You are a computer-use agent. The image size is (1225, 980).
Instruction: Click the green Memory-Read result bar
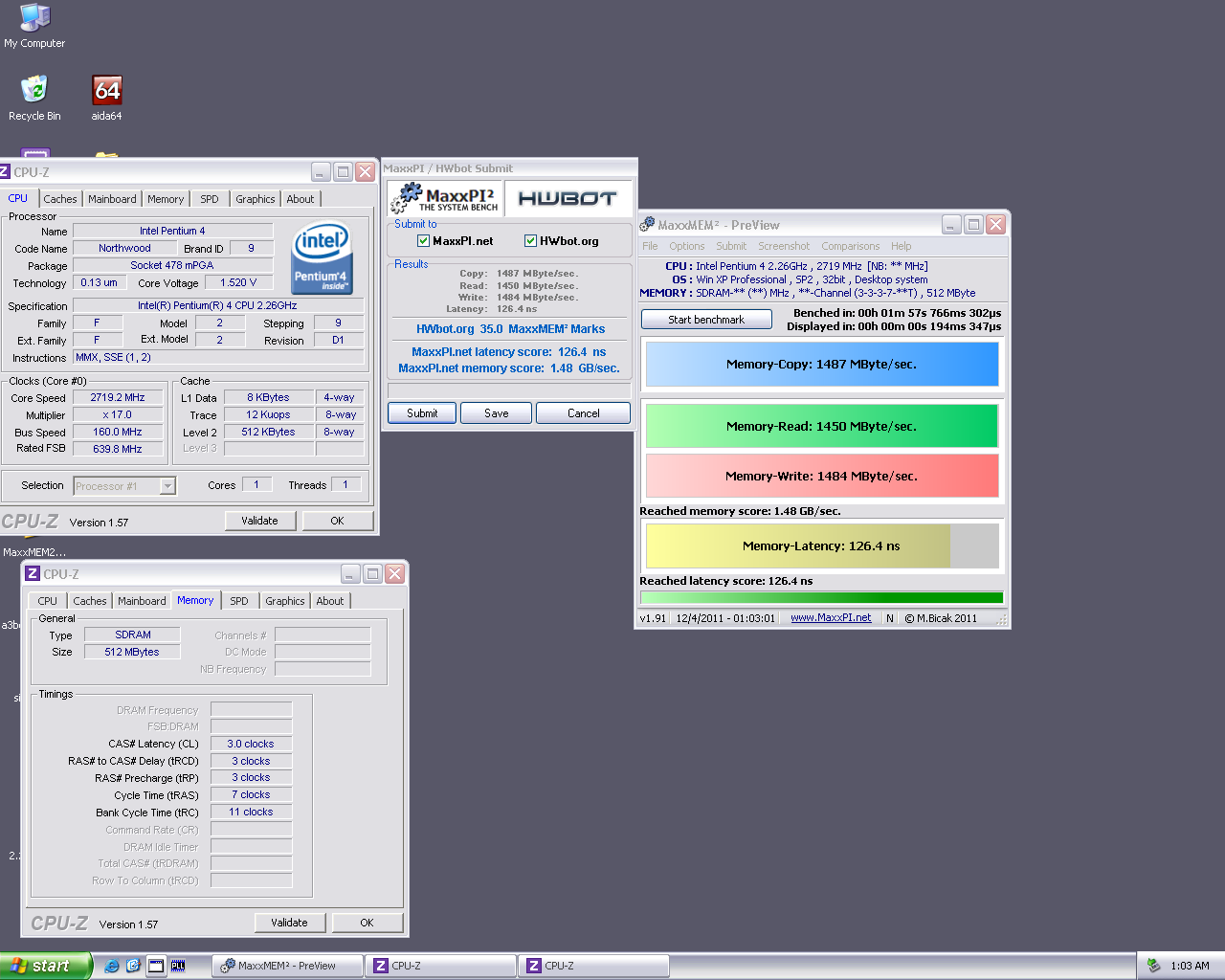click(x=822, y=426)
